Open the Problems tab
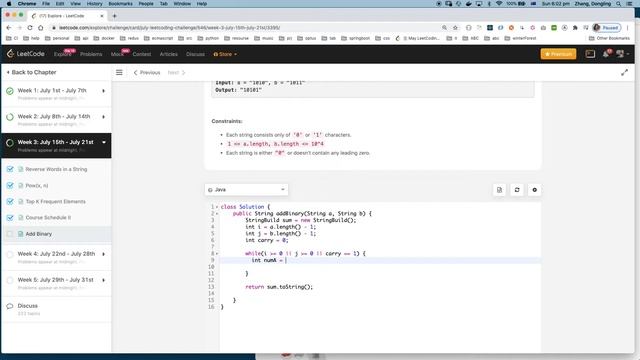This screenshot has height=360, width=640. 91,54
